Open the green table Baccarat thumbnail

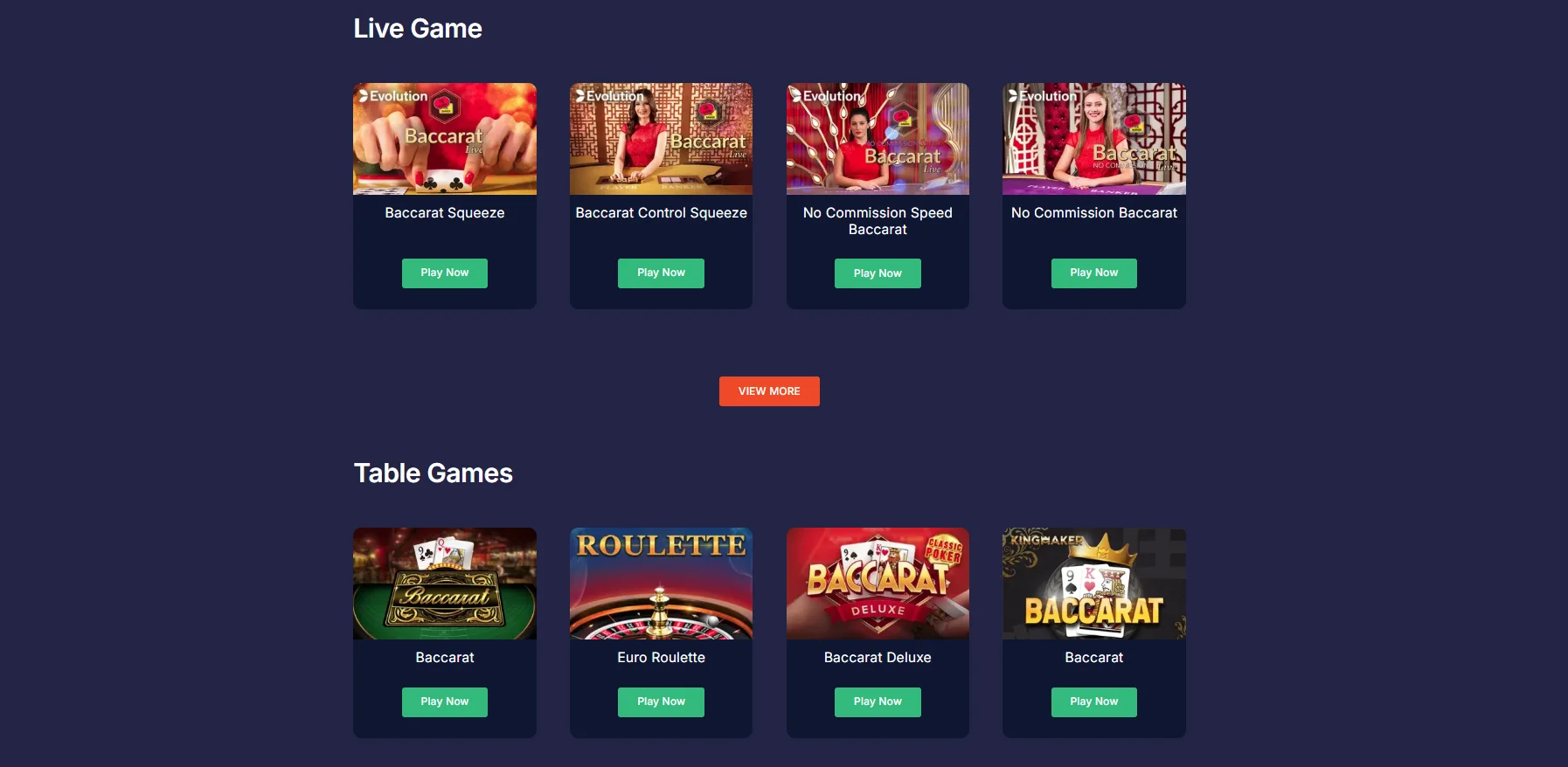pyautogui.click(x=444, y=584)
